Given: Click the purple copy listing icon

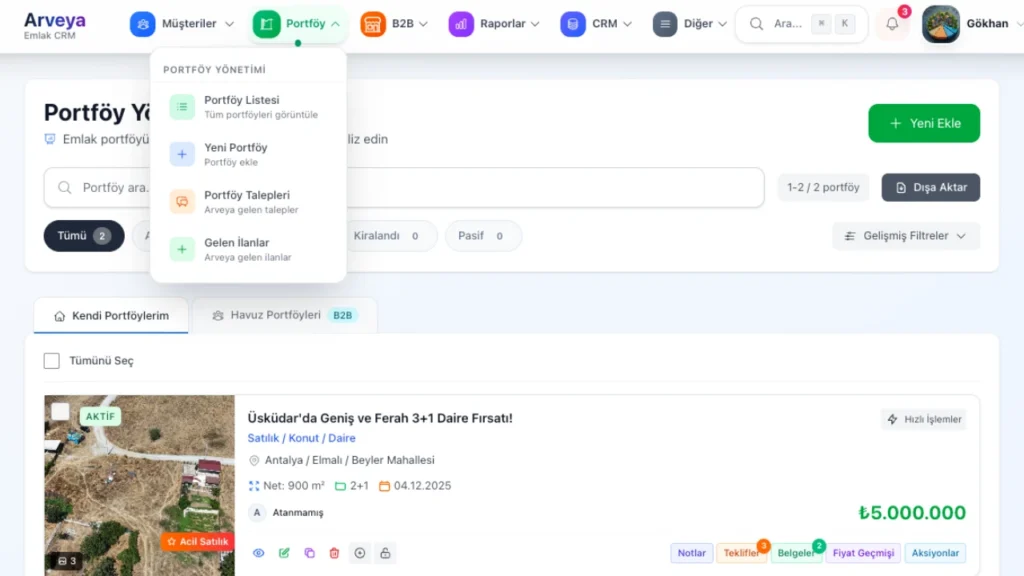Looking at the screenshot, I should (x=309, y=553).
